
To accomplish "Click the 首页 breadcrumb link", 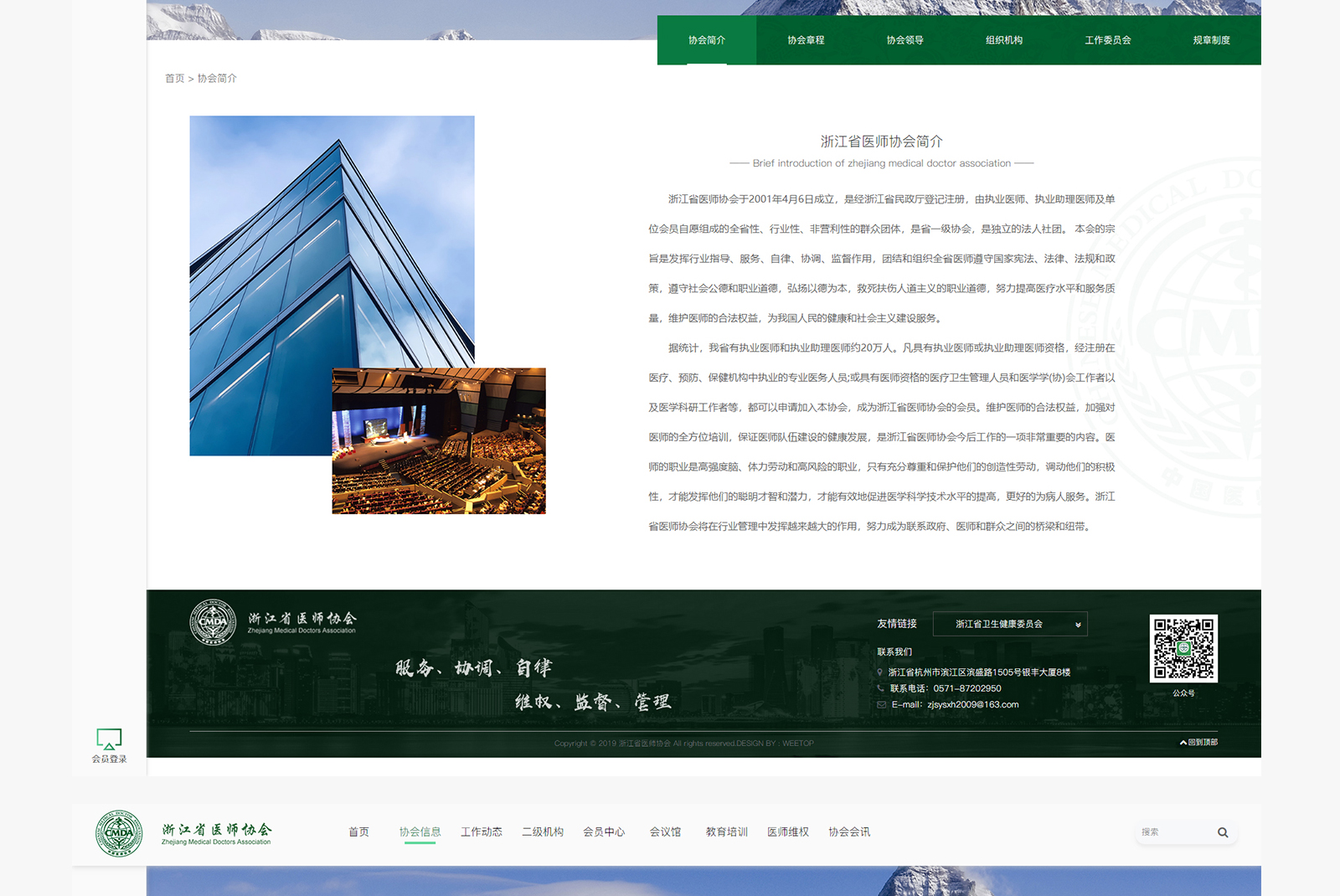I will [x=174, y=79].
